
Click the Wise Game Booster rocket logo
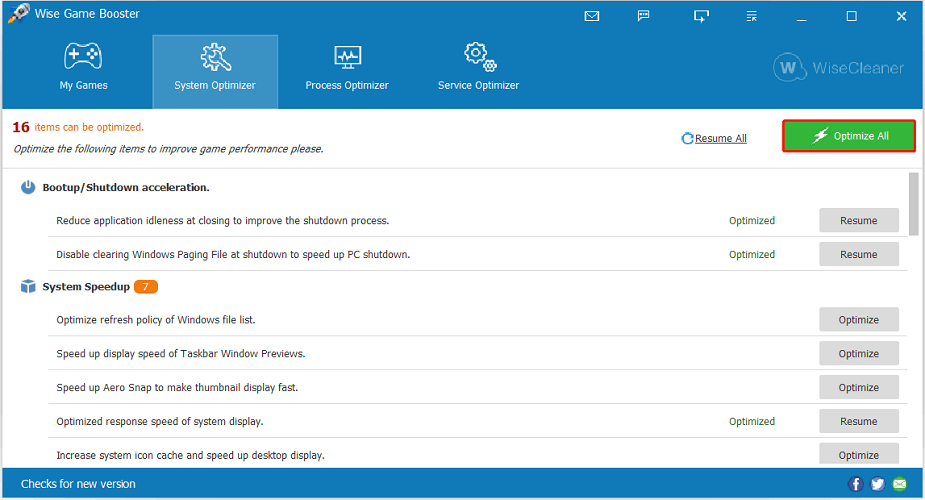(x=18, y=13)
